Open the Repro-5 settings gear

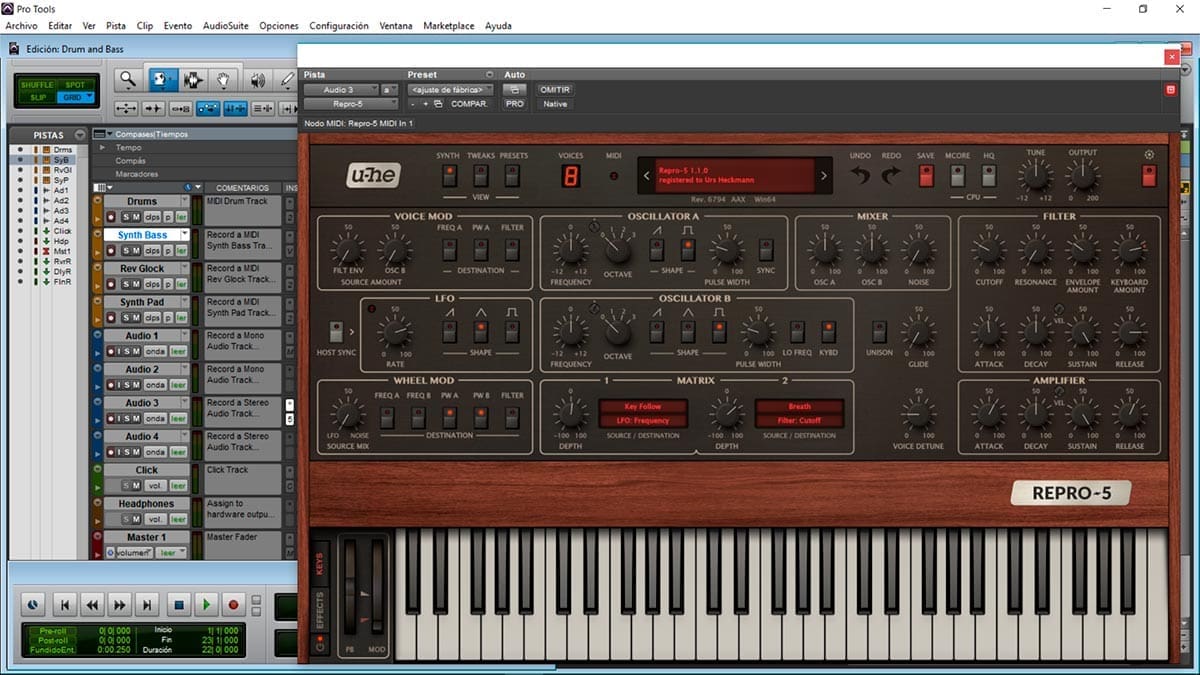1149,155
